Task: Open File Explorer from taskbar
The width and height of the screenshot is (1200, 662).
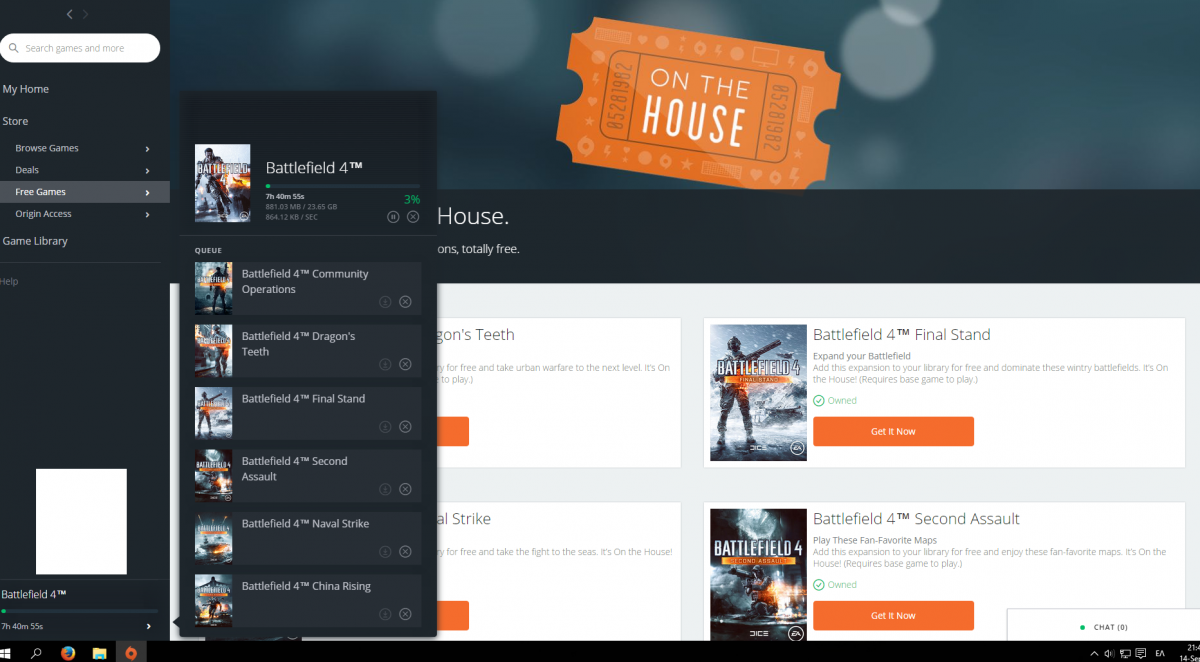Action: pyautogui.click(x=99, y=653)
